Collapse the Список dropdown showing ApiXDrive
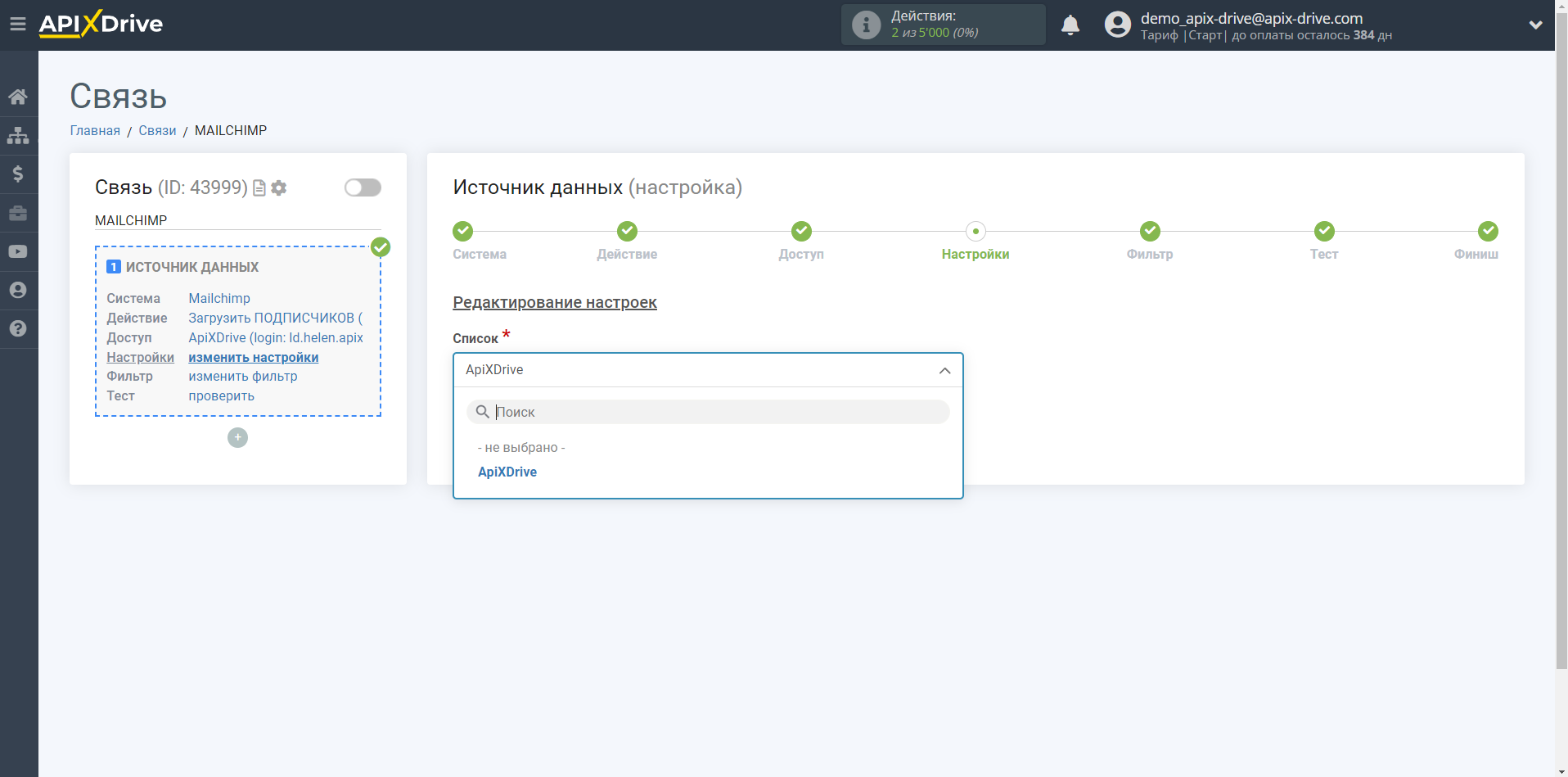Screen dimensions: 1568x777 708,370
